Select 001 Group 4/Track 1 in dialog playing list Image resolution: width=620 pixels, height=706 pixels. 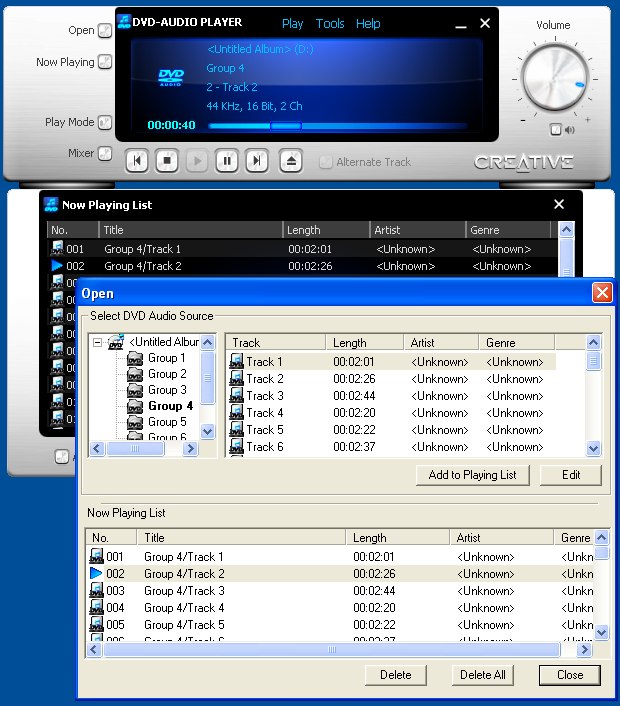tap(340, 557)
